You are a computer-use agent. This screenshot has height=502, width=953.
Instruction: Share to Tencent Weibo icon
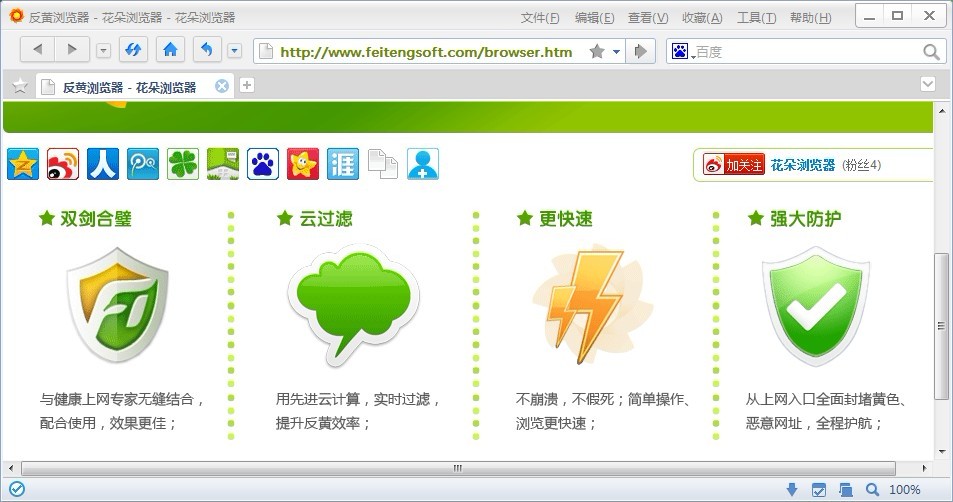(x=143, y=164)
